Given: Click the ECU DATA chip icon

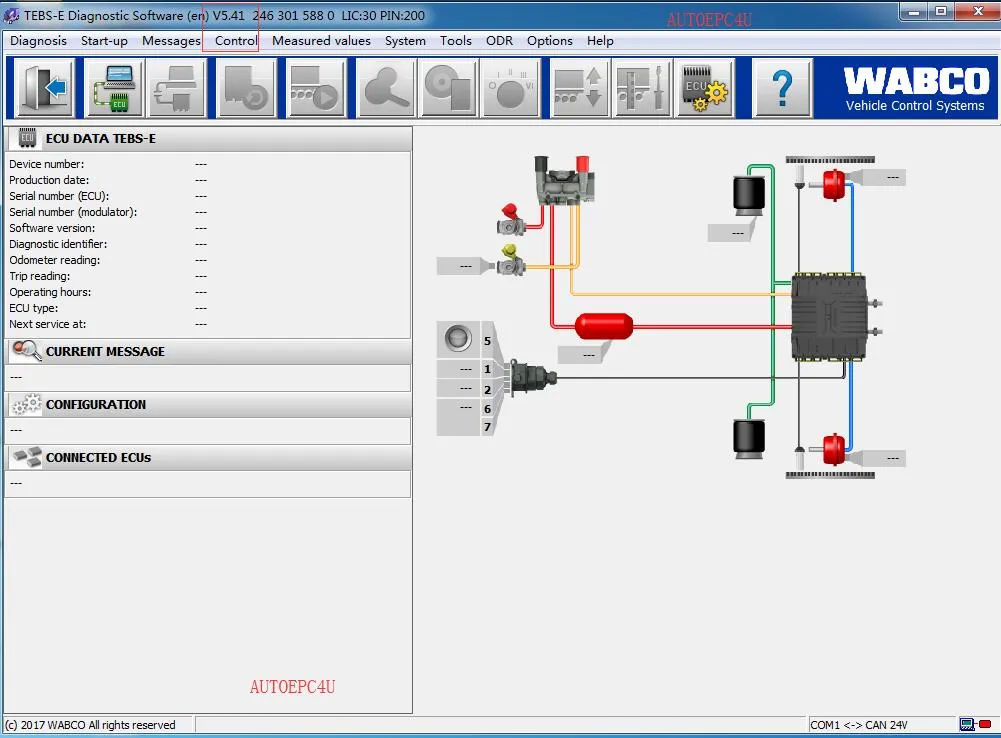Looking at the screenshot, I should 27,137.
